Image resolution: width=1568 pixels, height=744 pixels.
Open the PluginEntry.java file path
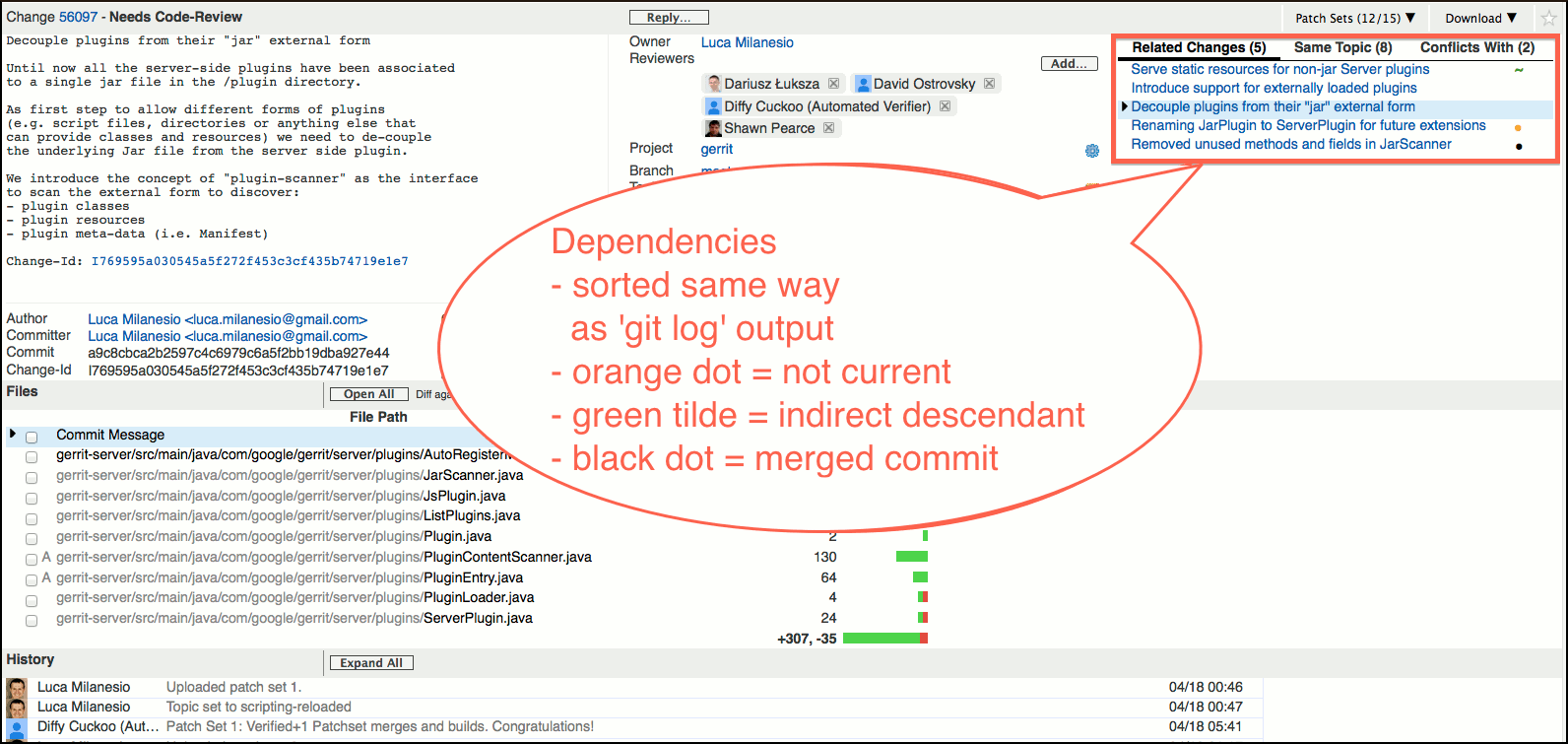290,577
